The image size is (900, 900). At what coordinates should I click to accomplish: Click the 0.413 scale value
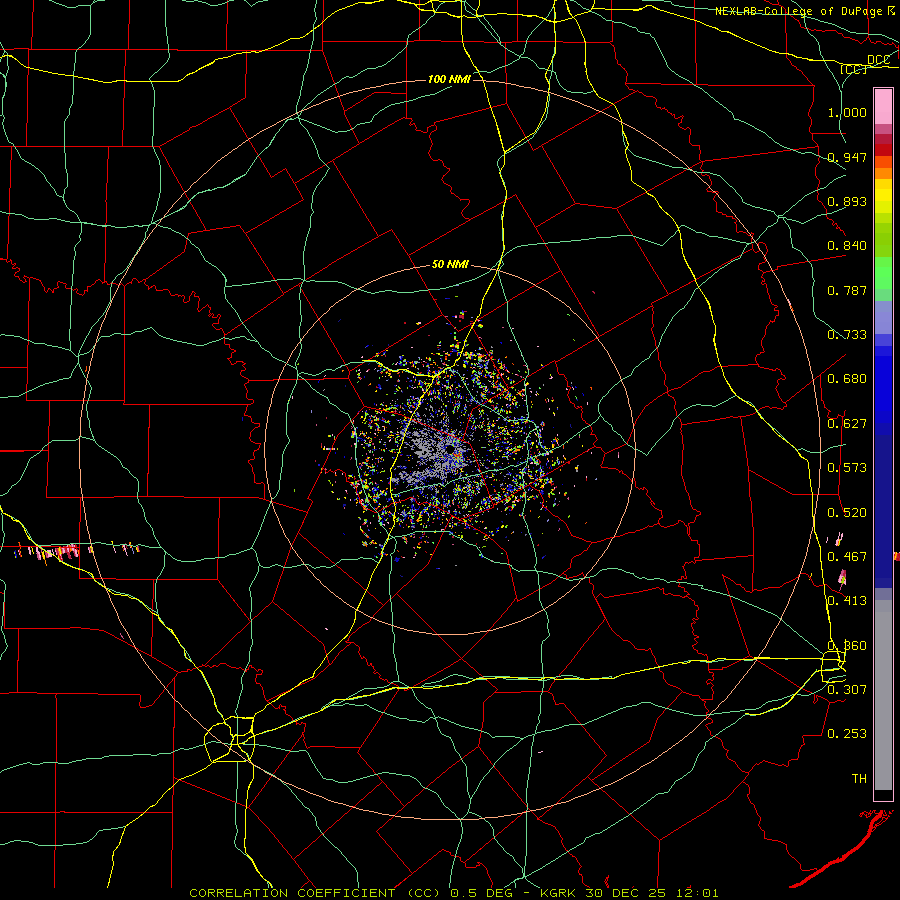click(x=847, y=601)
